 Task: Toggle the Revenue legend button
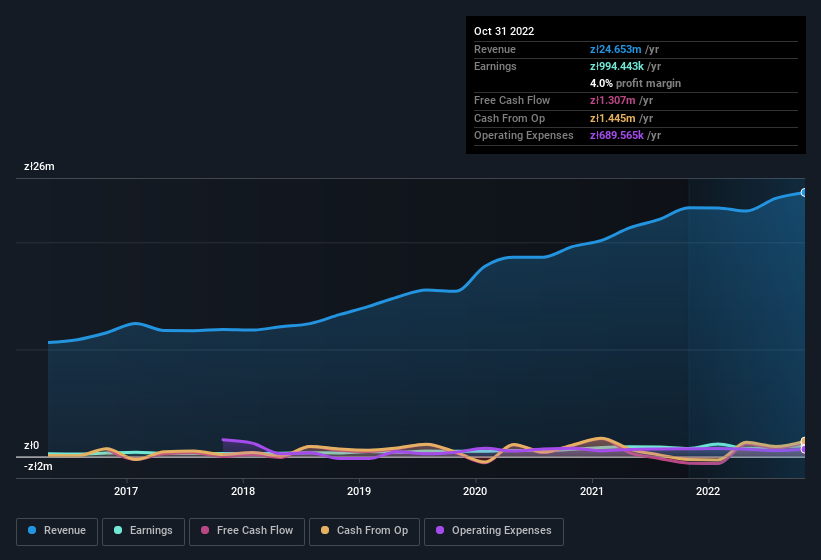(x=57, y=531)
